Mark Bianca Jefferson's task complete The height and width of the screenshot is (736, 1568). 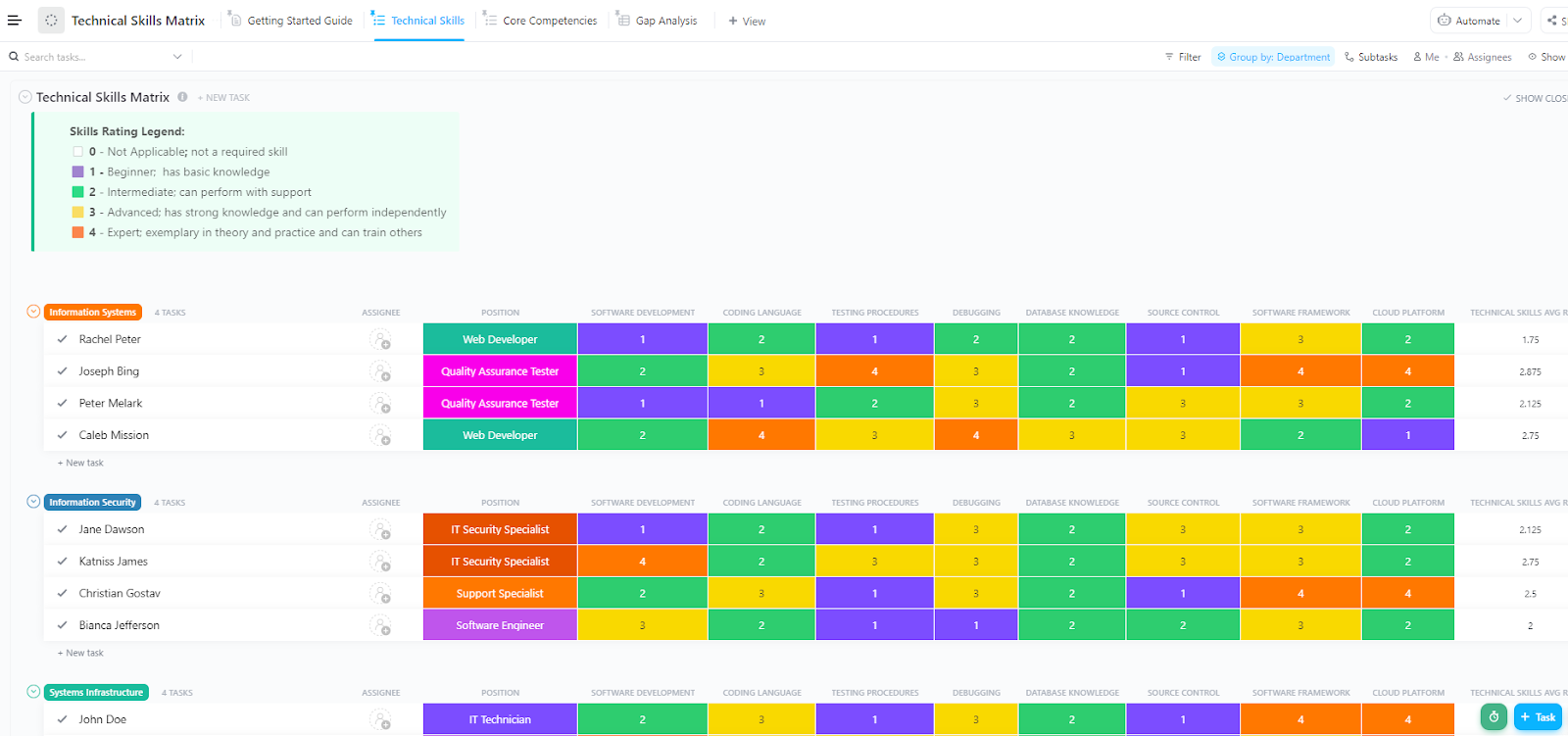pos(62,625)
